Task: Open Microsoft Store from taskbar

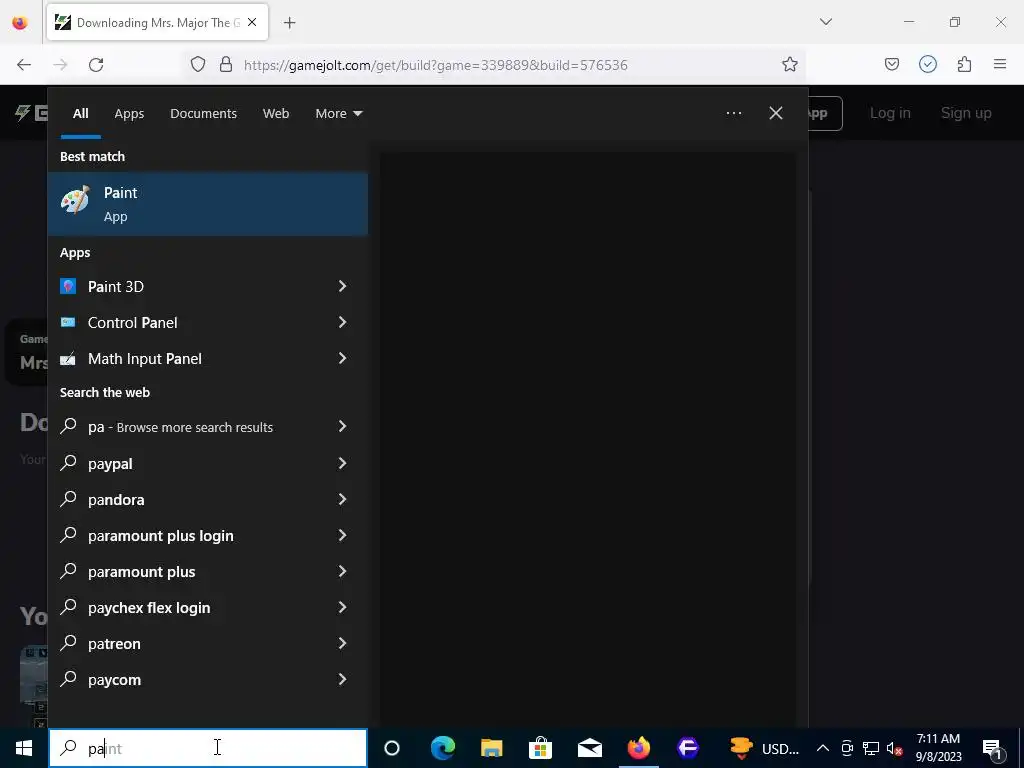Action: click(x=540, y=748)
